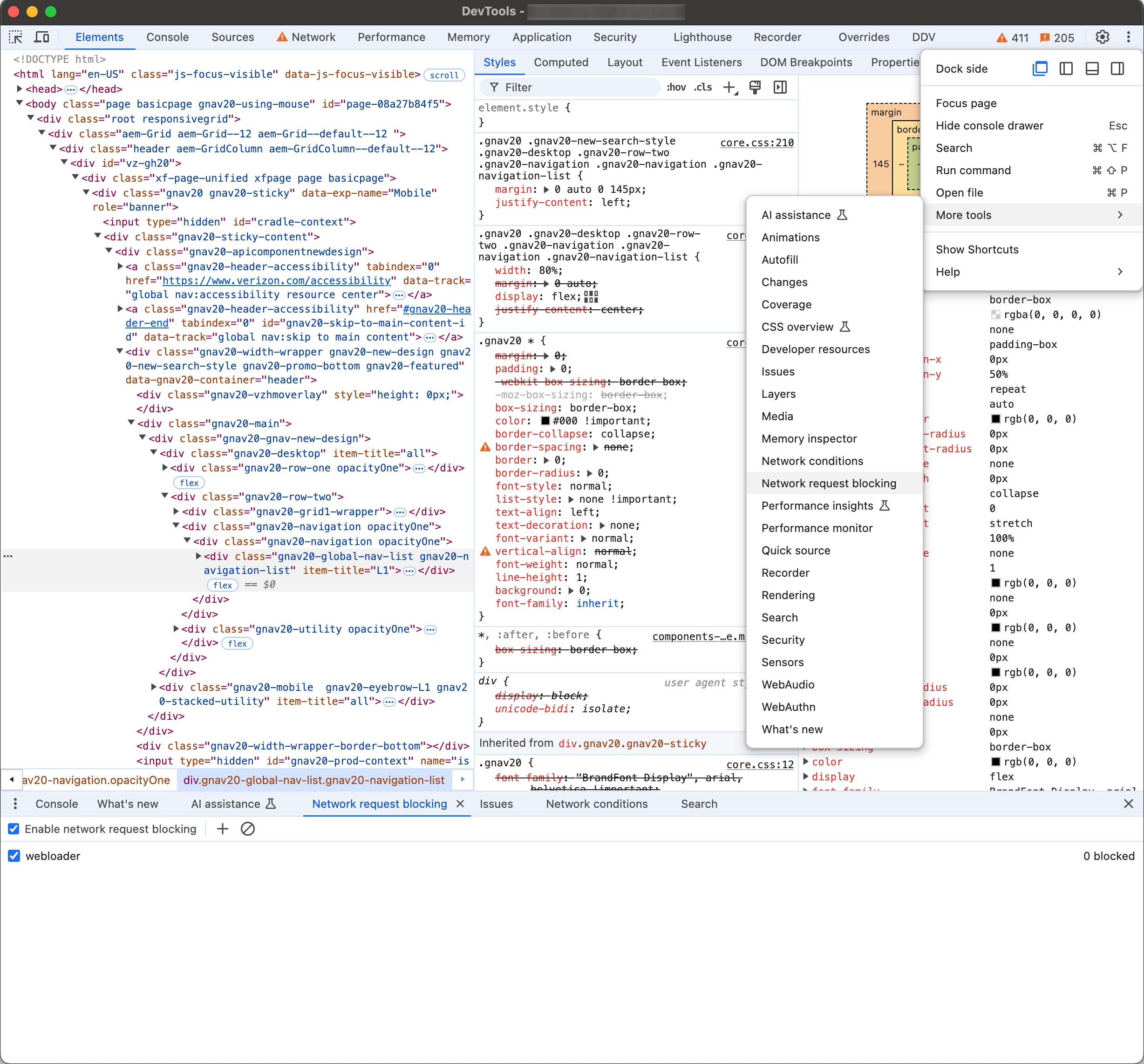
Task: Close the Network request blocking tab
Action: coord(460,804)
